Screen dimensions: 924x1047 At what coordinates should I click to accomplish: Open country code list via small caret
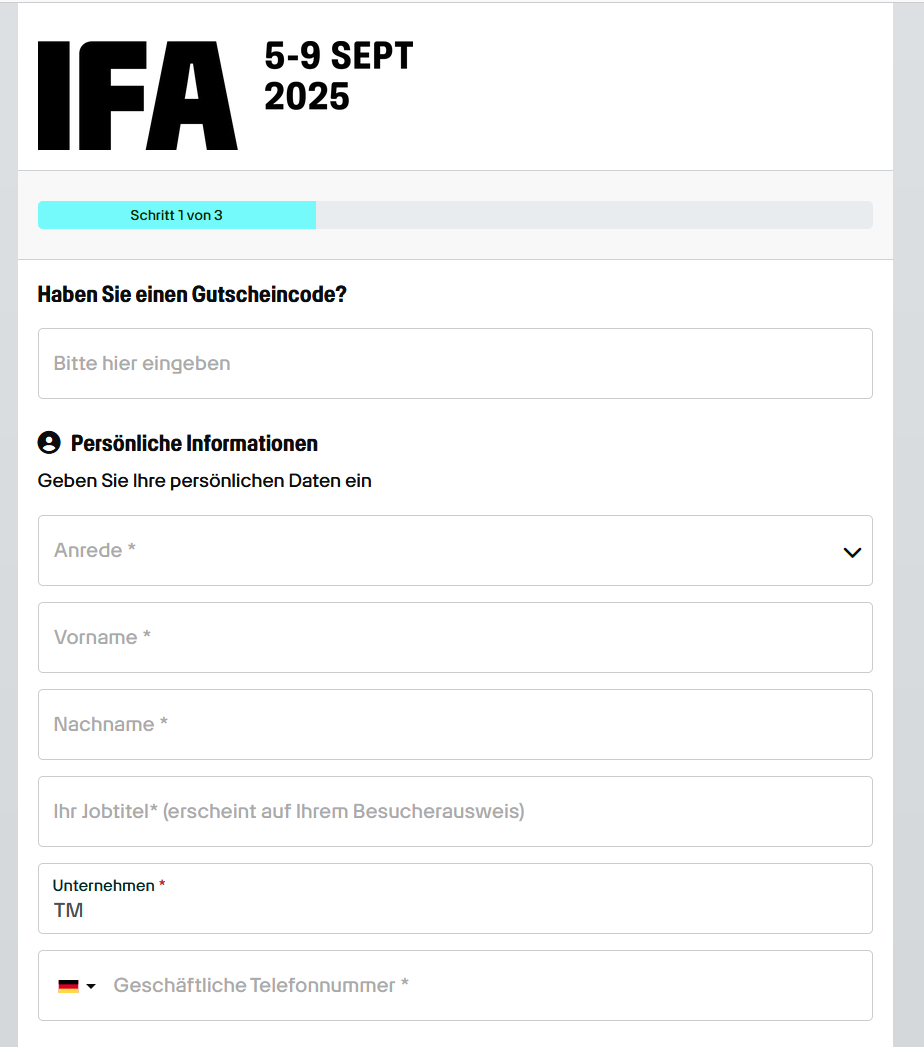pyautogui.click(x=91, y=986)
